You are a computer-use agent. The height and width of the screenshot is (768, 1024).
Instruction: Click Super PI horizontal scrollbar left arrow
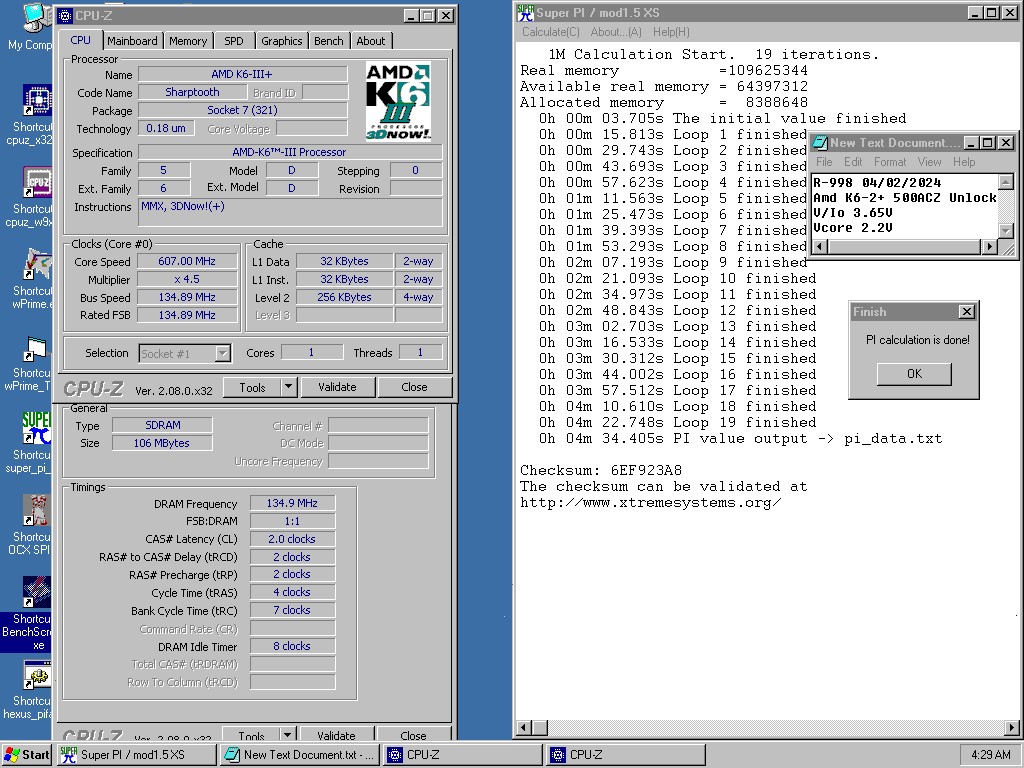[524, 727]
